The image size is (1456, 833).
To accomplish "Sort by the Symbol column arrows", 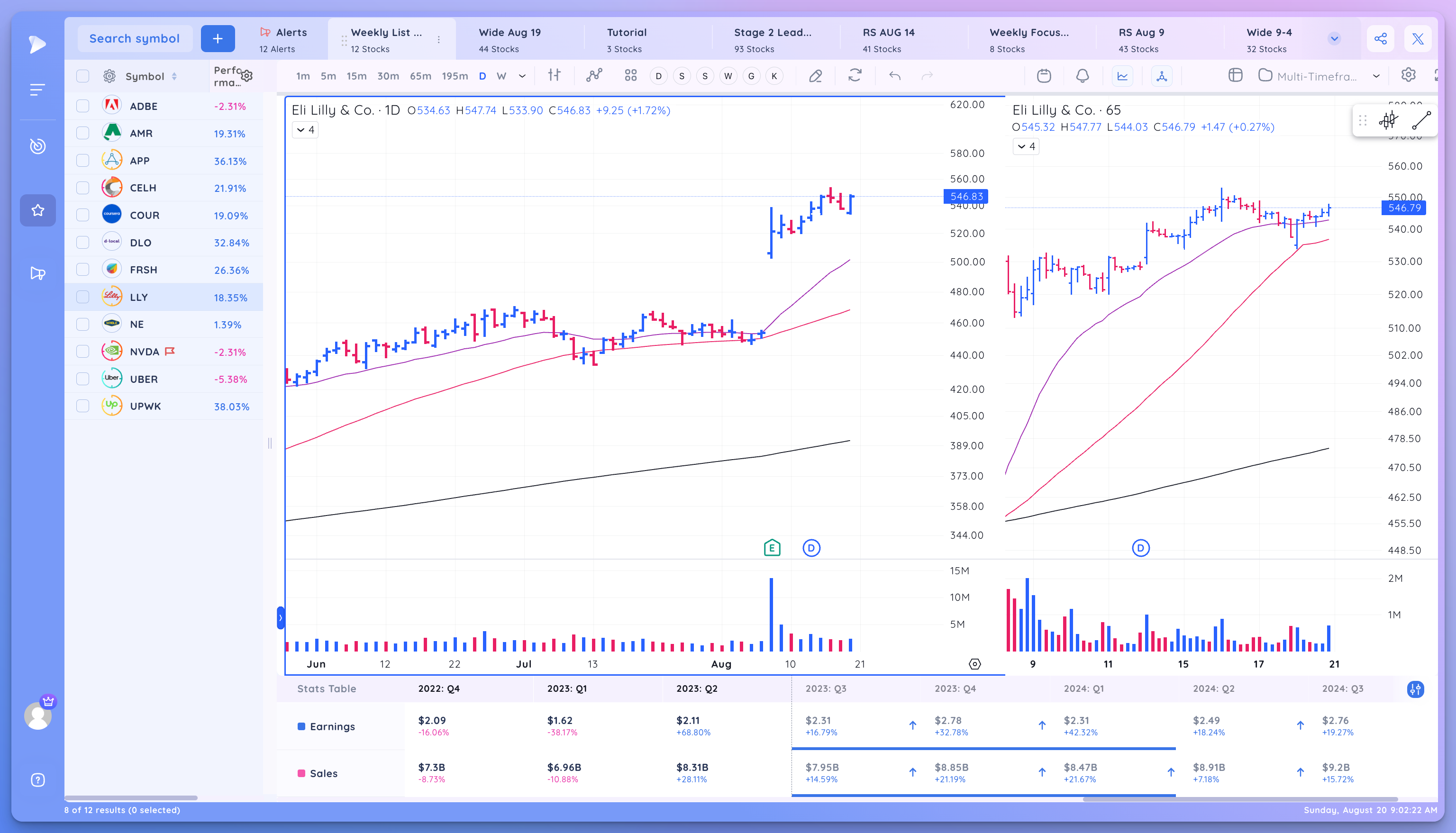I will click(174, 76).
